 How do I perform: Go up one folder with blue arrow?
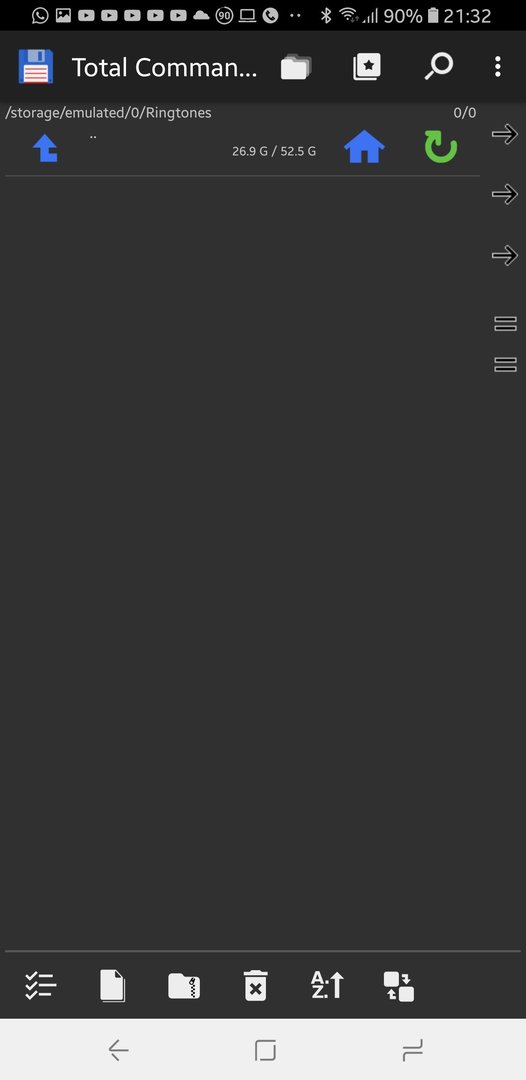[45, 148]
